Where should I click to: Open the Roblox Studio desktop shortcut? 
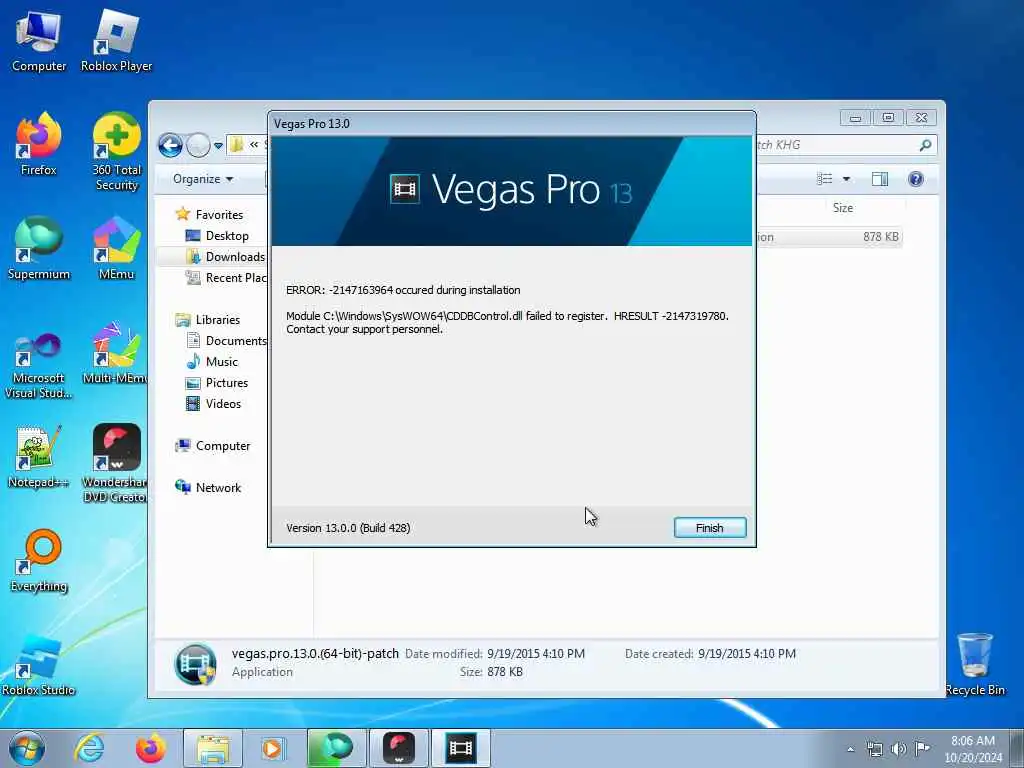click(x=39, y=666)
